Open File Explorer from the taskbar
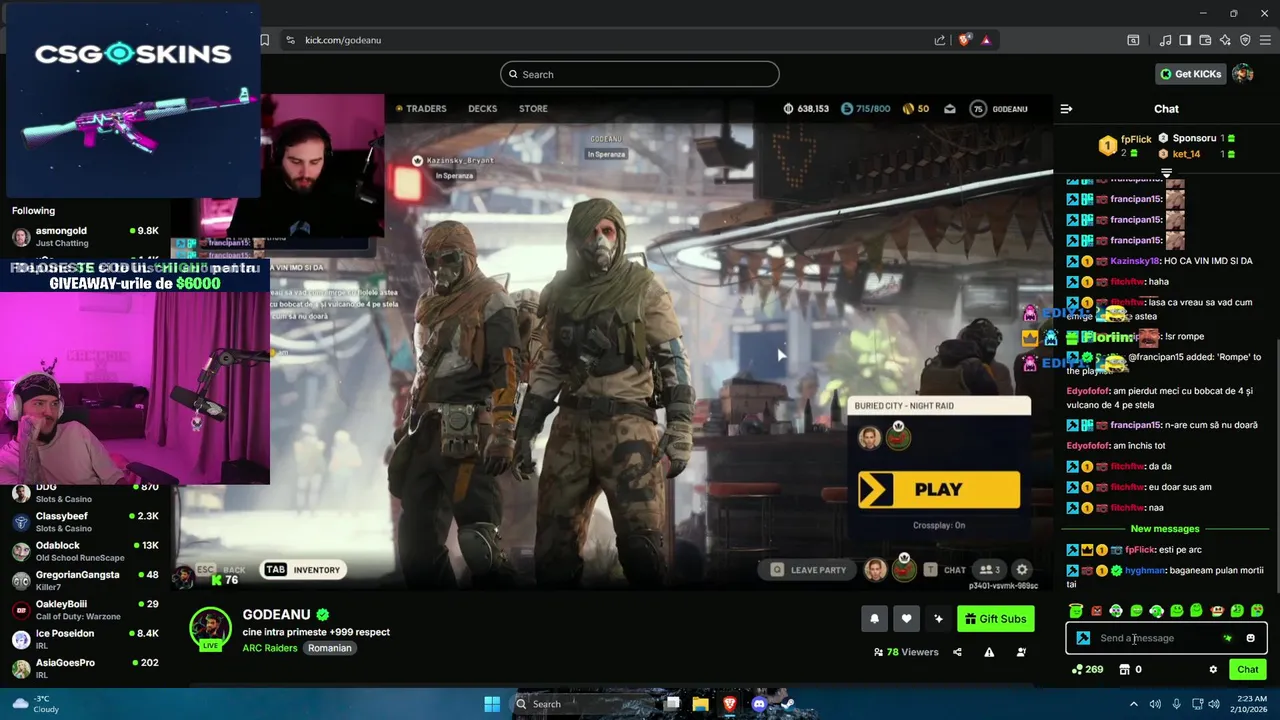Image resolution: width=1280 pixels, height=720 pixels. pyautogui.click(x=701, y=704)
